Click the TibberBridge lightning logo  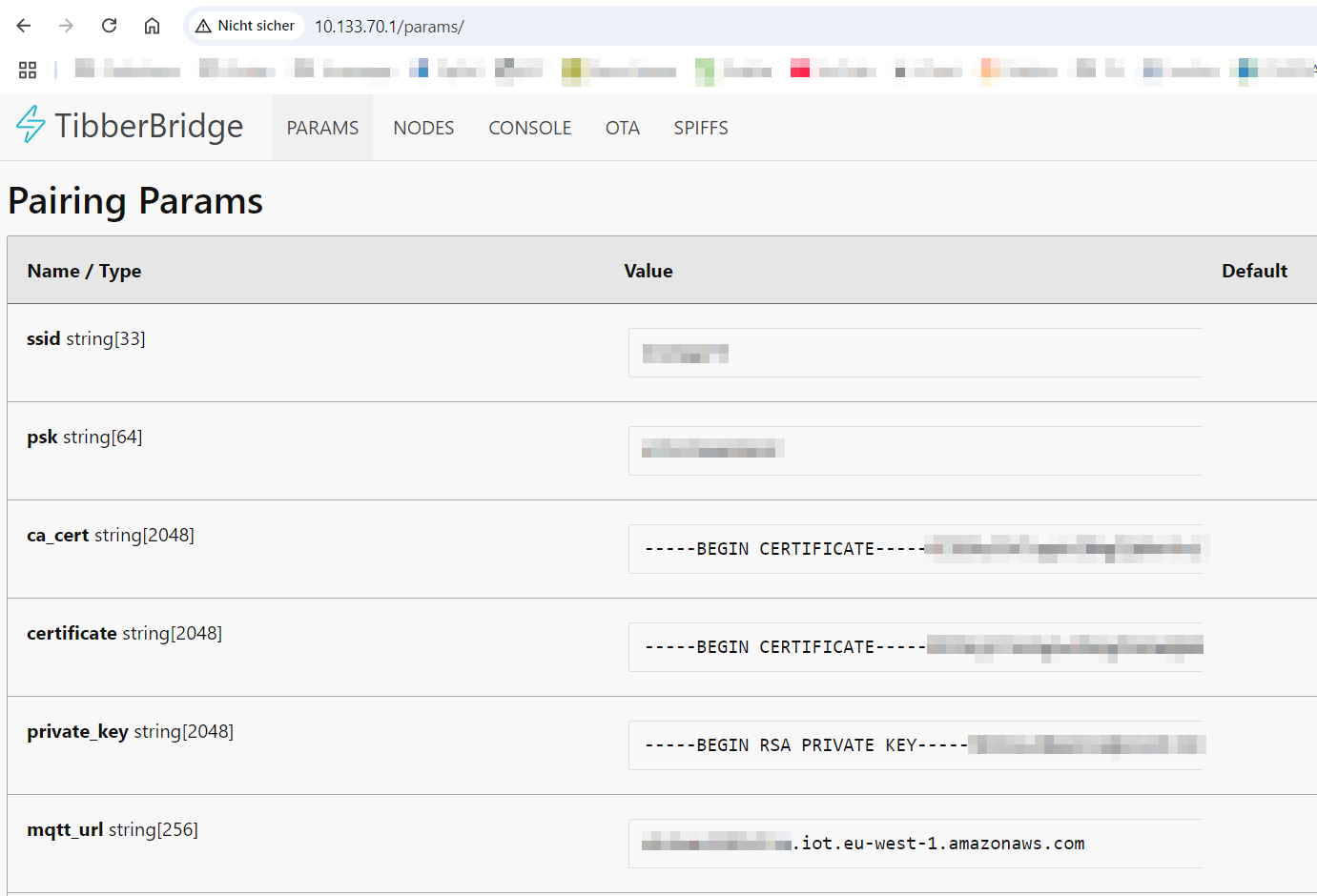(31, 125)
